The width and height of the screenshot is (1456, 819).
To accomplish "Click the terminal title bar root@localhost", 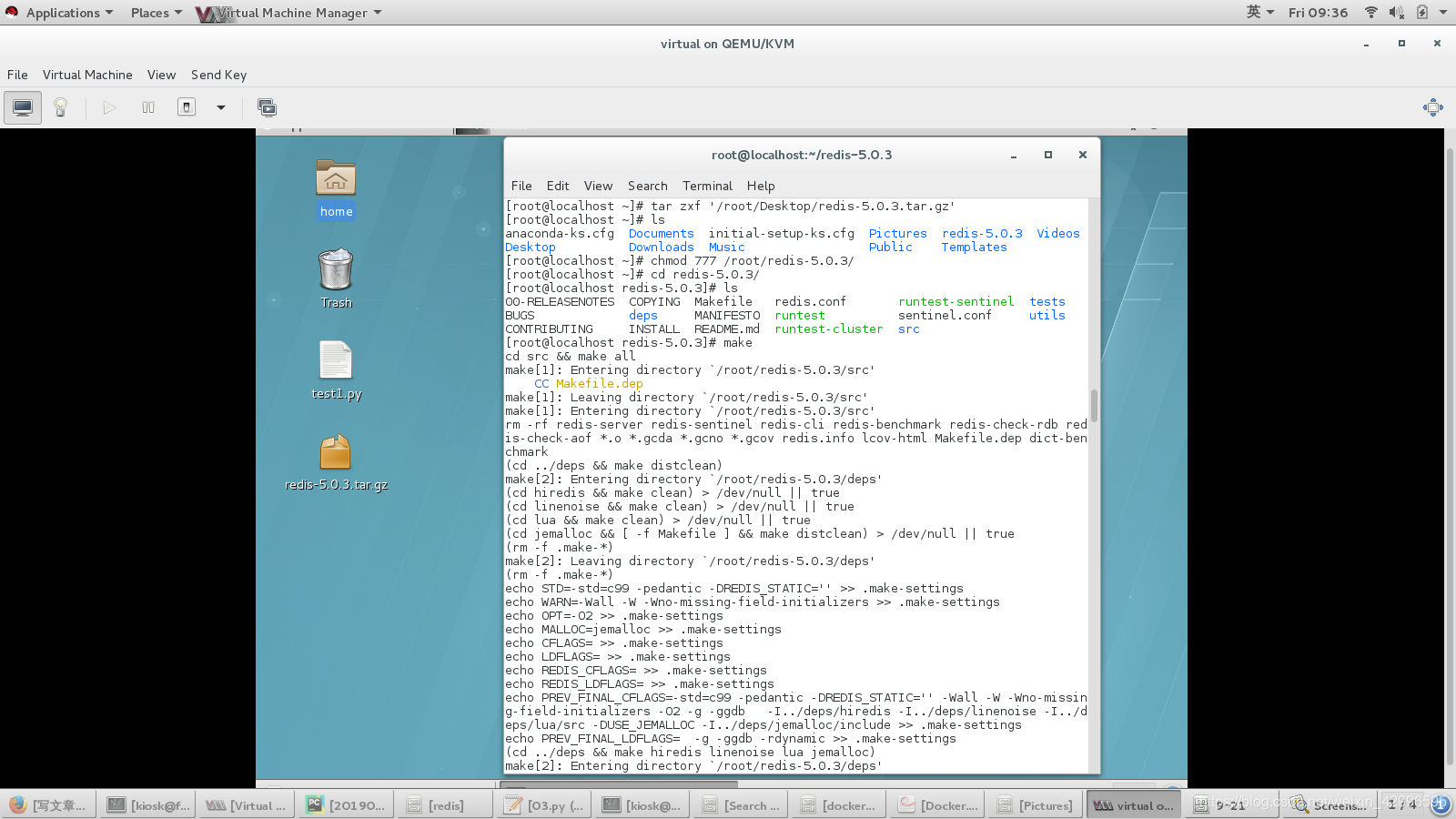I will point(801,155).
